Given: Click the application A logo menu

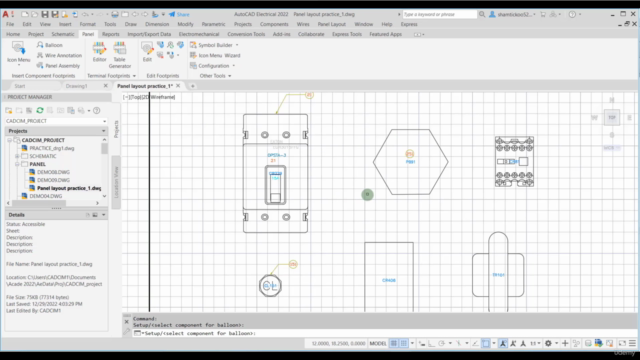Looking at the screenshot, I should 5,14.
